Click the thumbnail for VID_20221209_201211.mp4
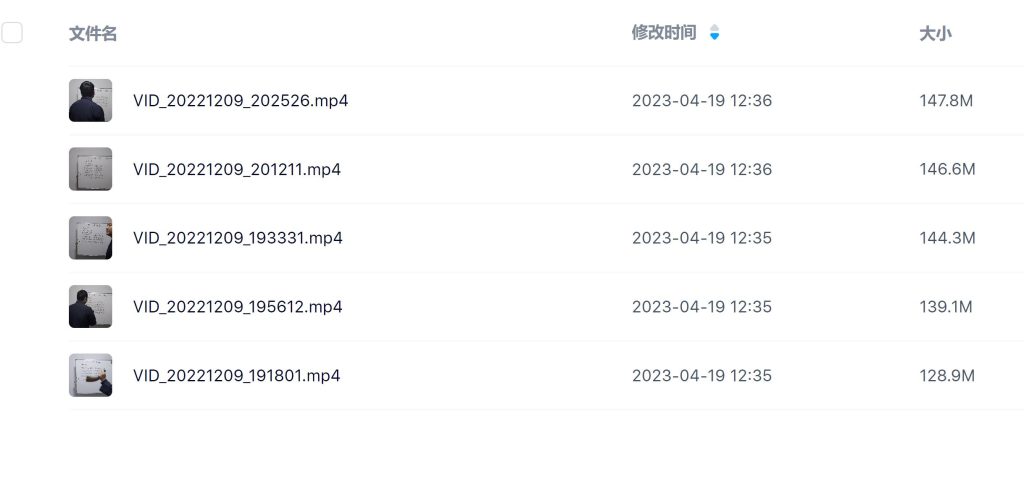 point(90,169)
